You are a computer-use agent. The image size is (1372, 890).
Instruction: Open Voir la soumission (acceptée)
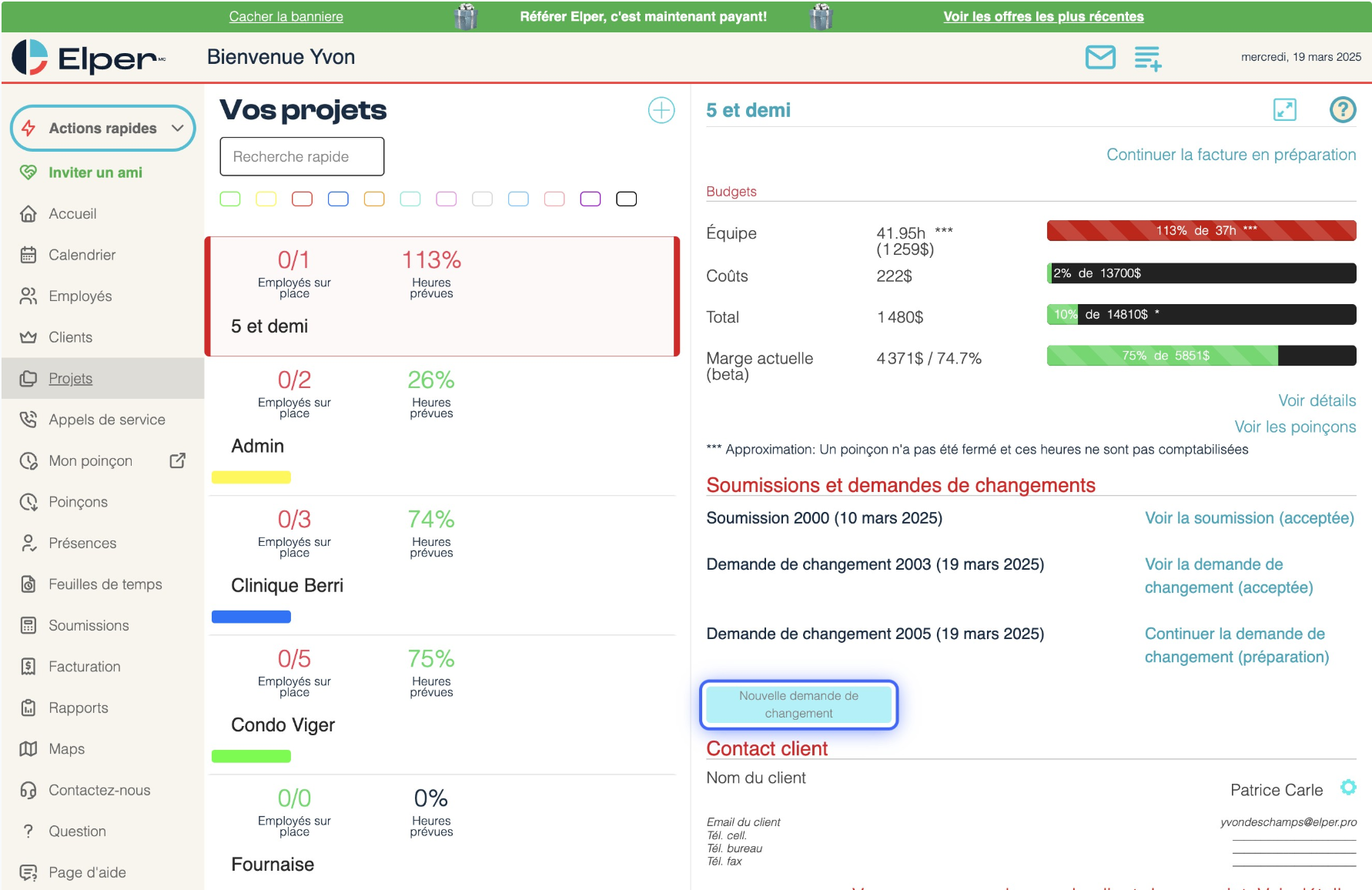[1249, 518]
